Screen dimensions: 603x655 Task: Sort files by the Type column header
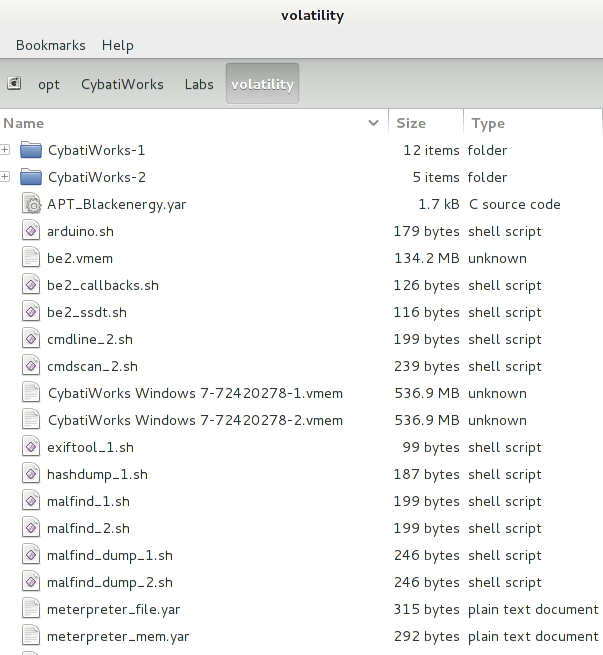pyautogui.click(x=533, y=123)
